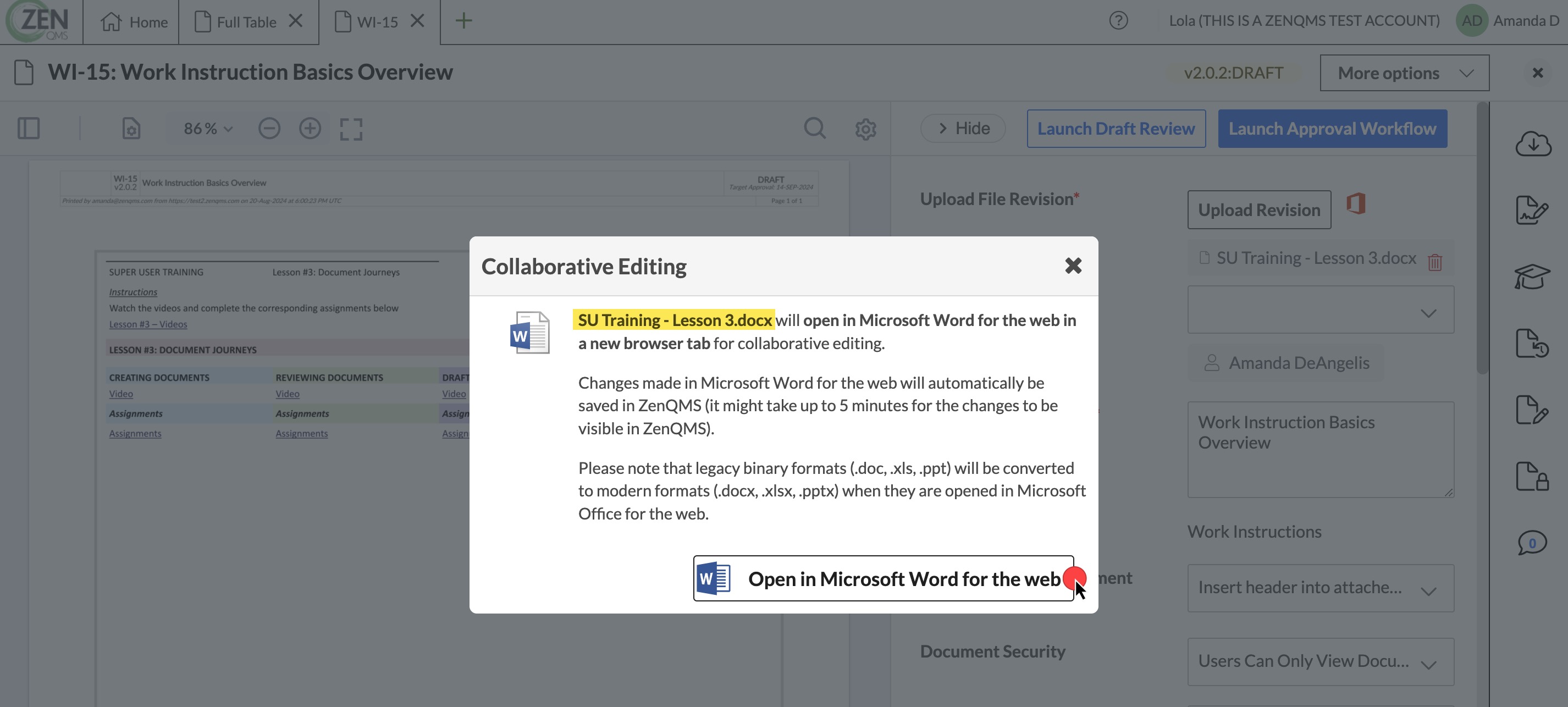Delete SU Training - Lesson 3.docx with trash icon
The image size is (1568, 707).
point(1435,262)
